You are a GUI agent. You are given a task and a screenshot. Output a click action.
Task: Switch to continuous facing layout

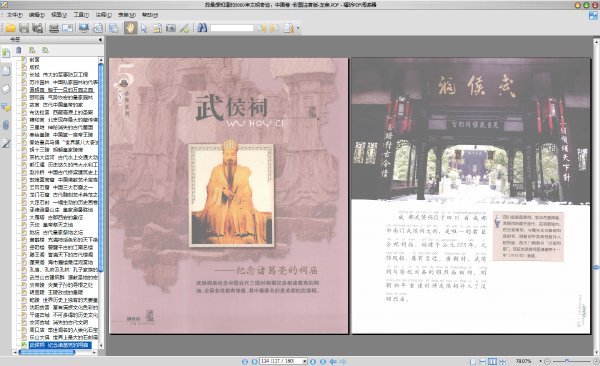(503, 361)
